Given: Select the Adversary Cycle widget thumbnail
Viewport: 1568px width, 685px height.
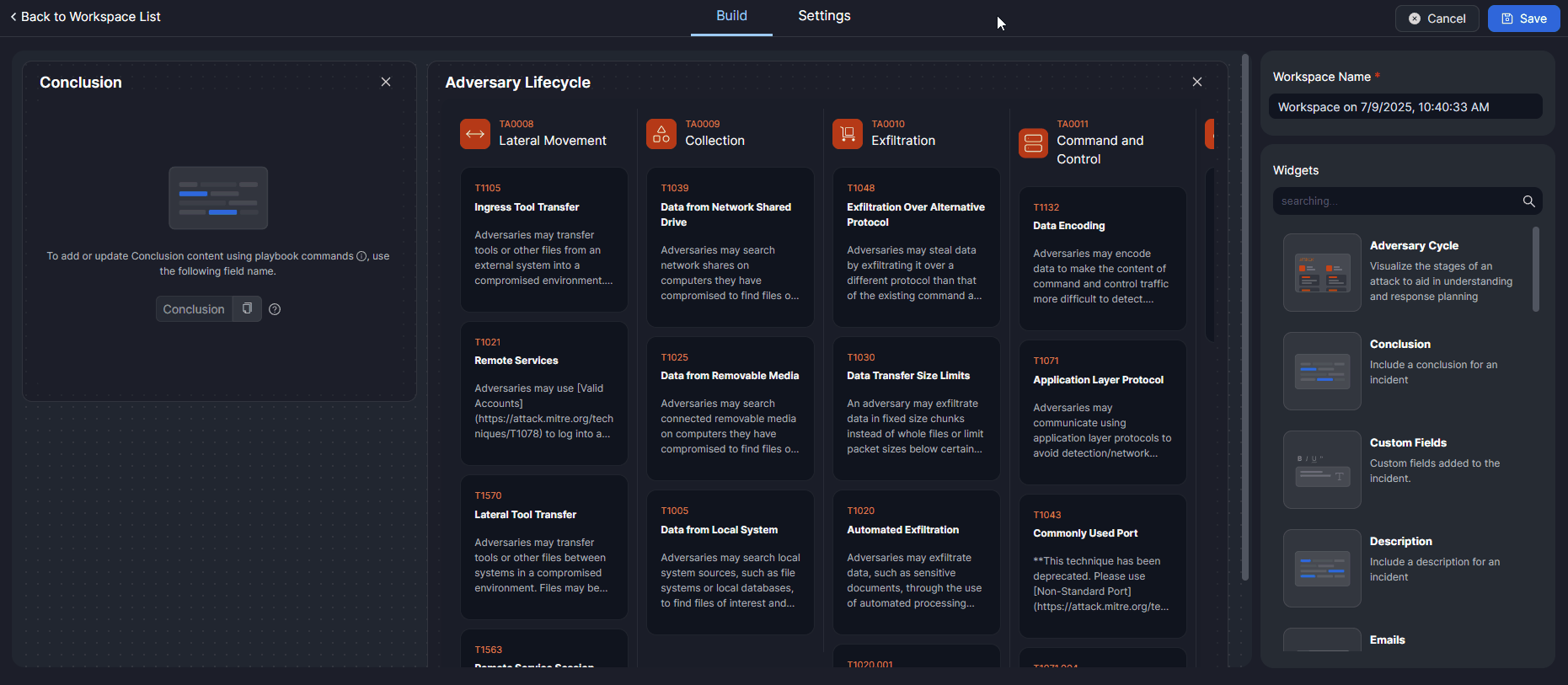Looking at the screenshot, I should pyautogui.click(x=1321, y=272).
